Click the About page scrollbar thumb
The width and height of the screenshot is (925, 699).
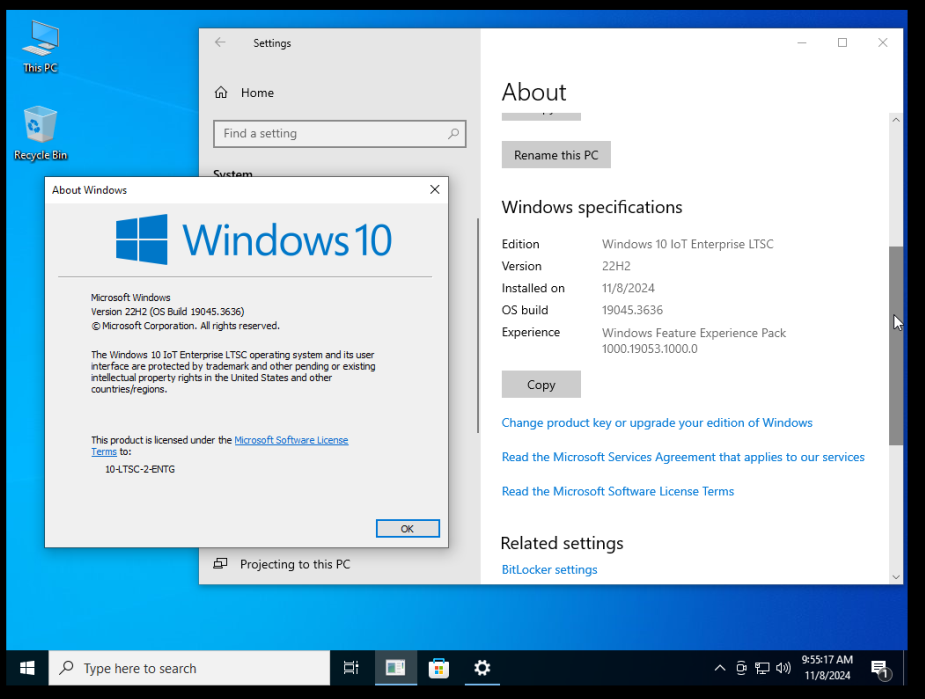[896, 345]
